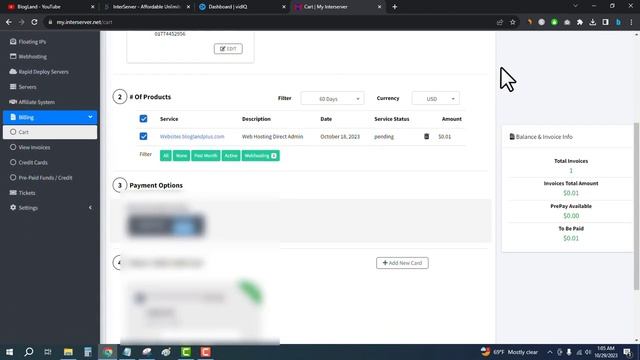This screenshot has height=360, width=640.
Task: Open the browser tab search dropdown
Action: [x=576, y=7]
